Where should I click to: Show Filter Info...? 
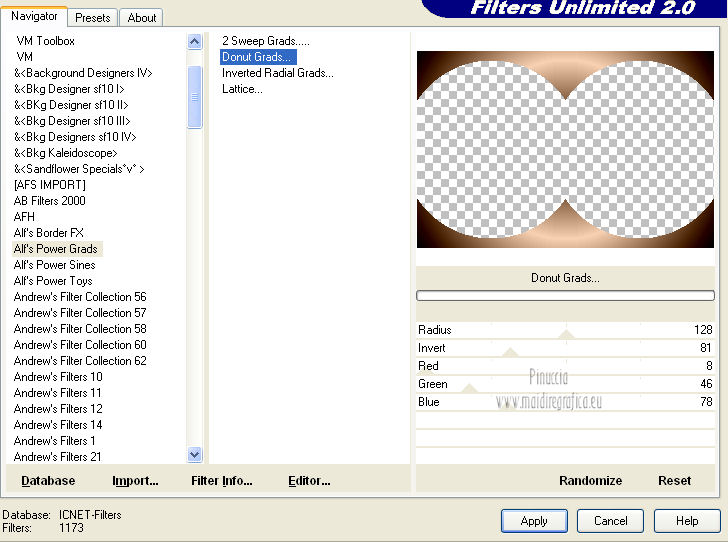[222, 481]
